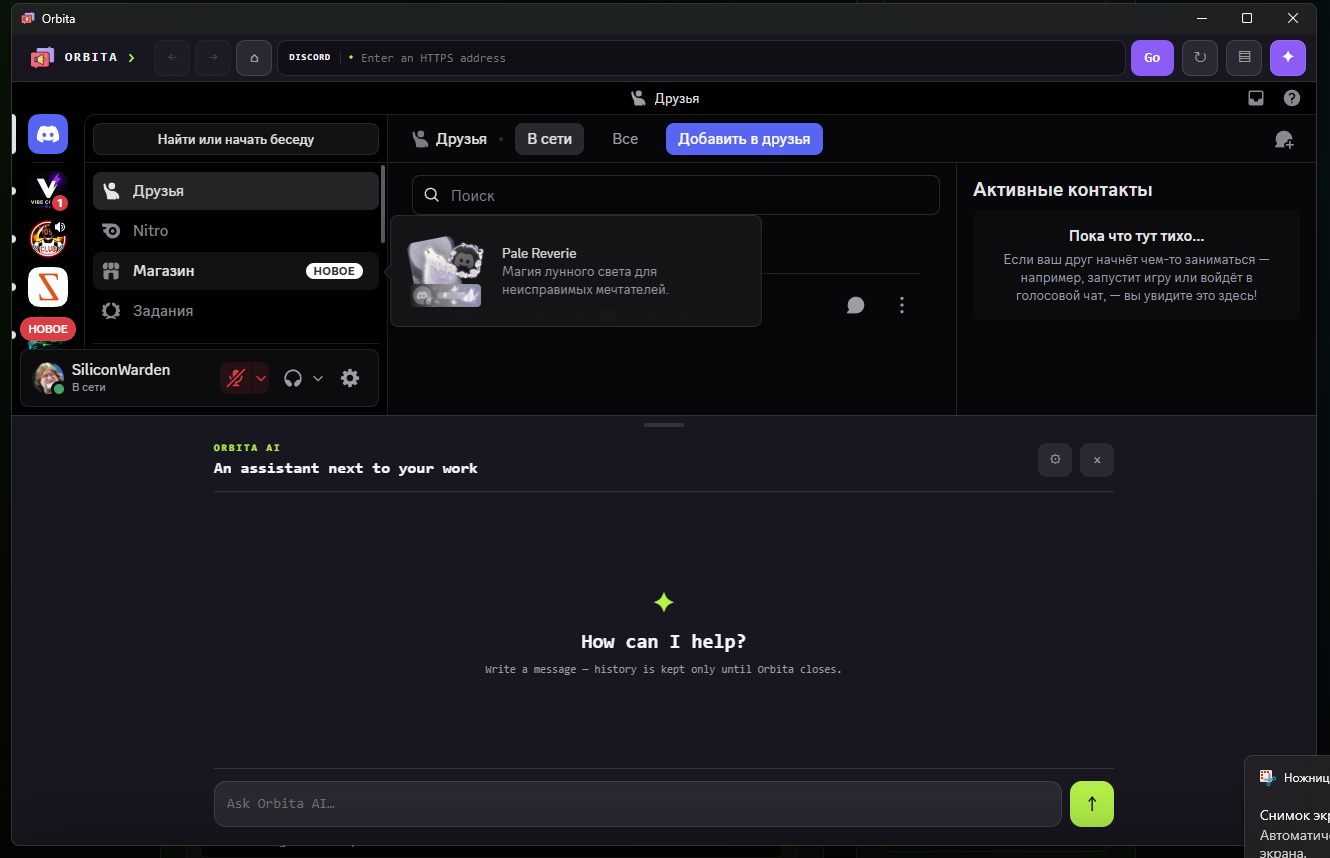Grab the AI panel resize handle
Screen dimensions: 1330x858
[664, 425]
